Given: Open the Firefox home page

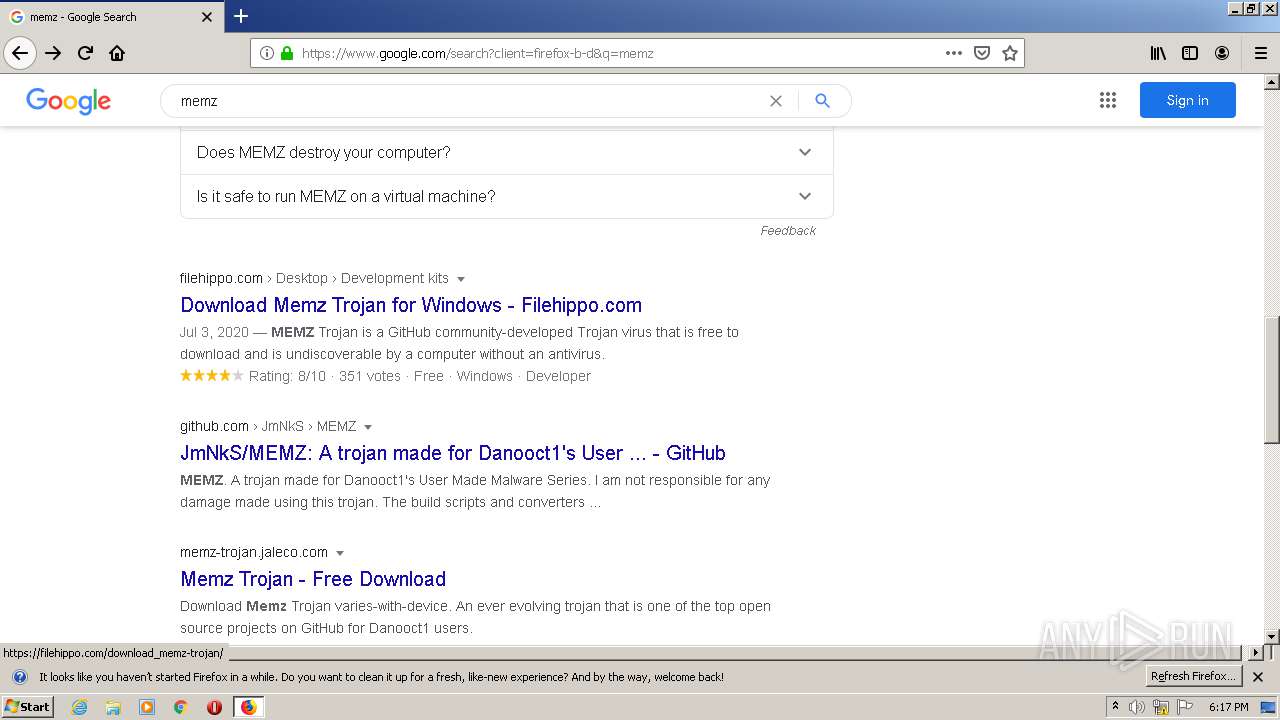Looking at the screenshot, I should [x=117, y=53].
